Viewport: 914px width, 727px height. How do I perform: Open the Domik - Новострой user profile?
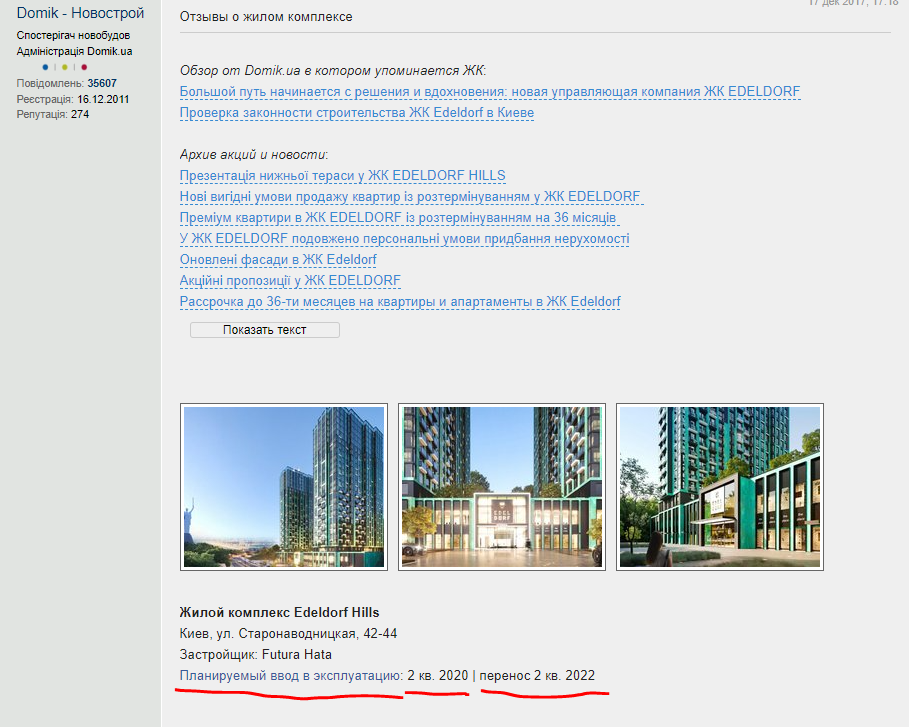(80, 13)
